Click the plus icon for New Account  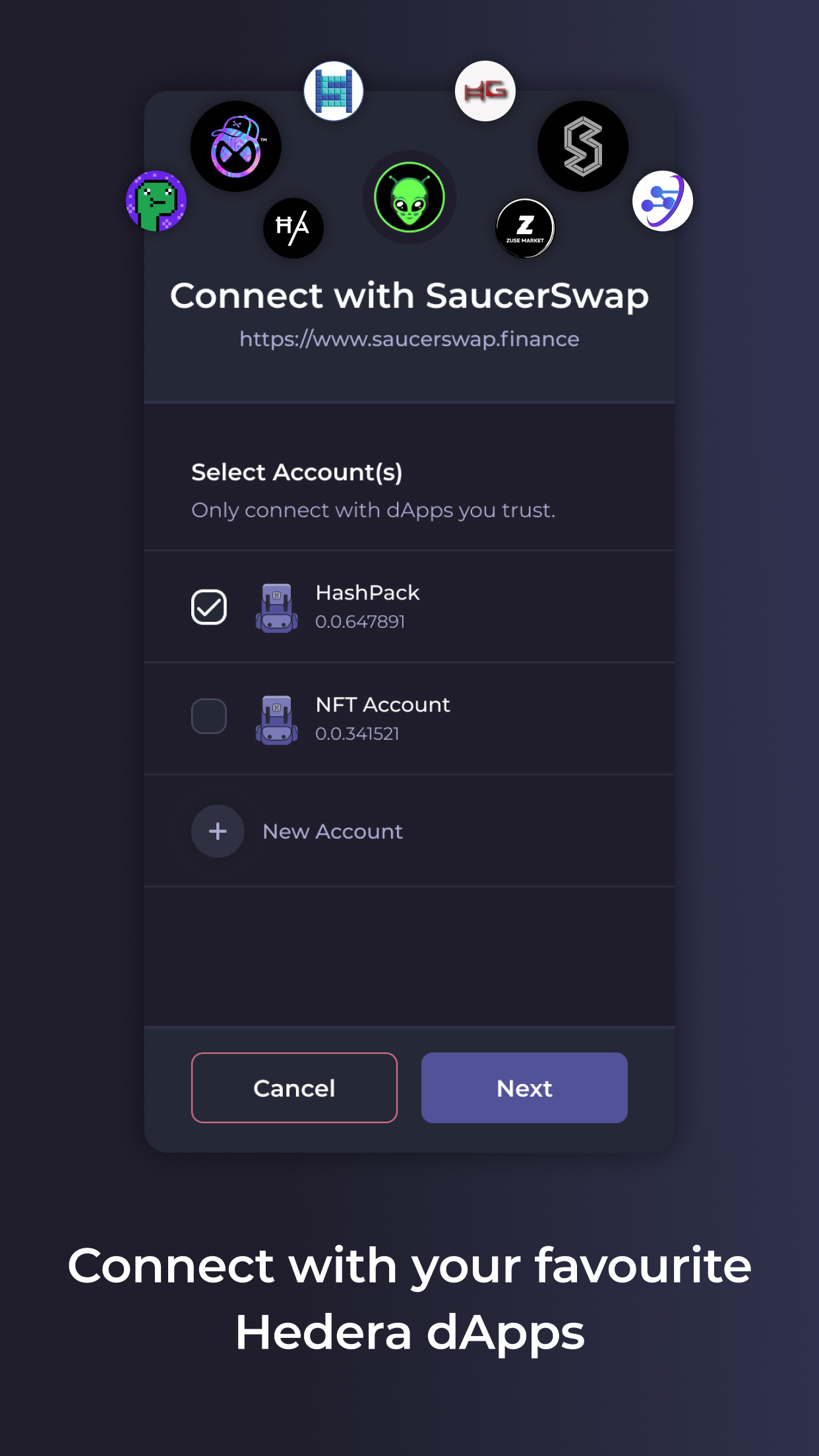click(x=218, y=832)
